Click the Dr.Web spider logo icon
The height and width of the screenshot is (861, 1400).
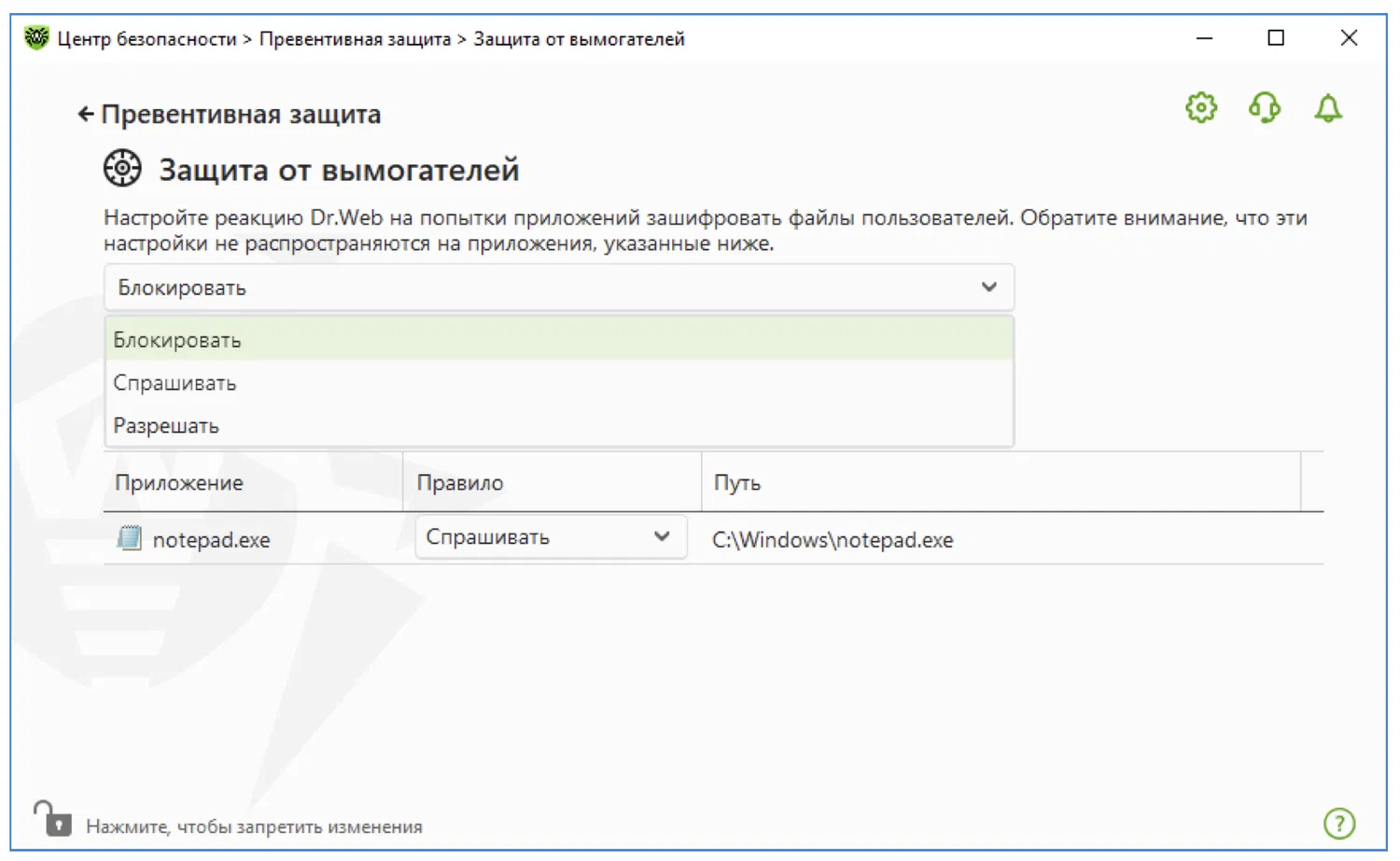click(x=36, y=38)
